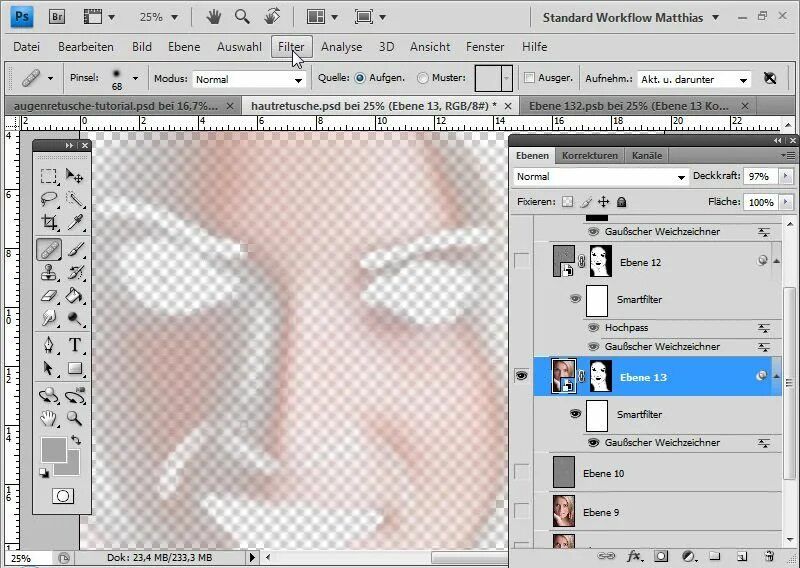Add a layer mask from panel bottom
Screen dimensions: 800x568
point(661,556)
